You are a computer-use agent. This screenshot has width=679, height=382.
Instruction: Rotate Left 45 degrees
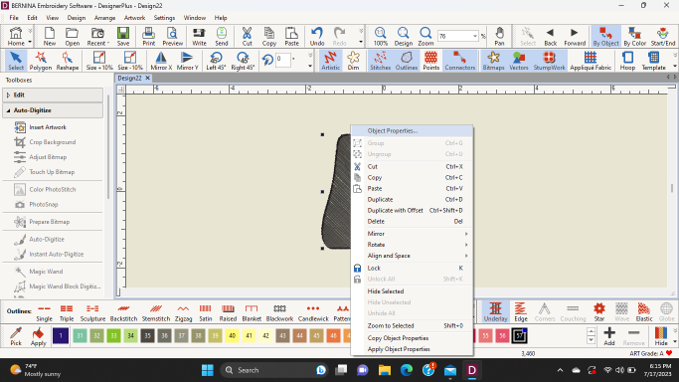point(216,61)
